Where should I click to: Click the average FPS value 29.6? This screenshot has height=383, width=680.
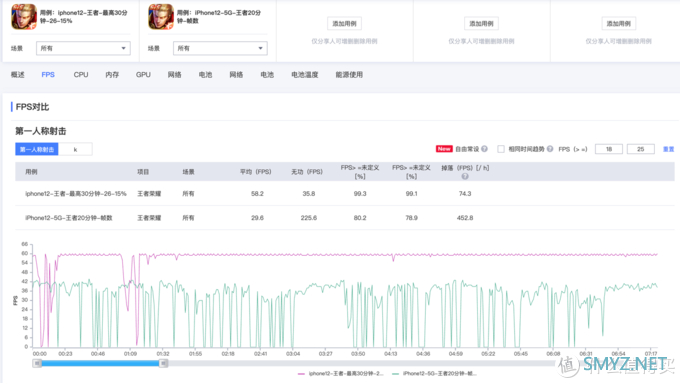(257, 218)
